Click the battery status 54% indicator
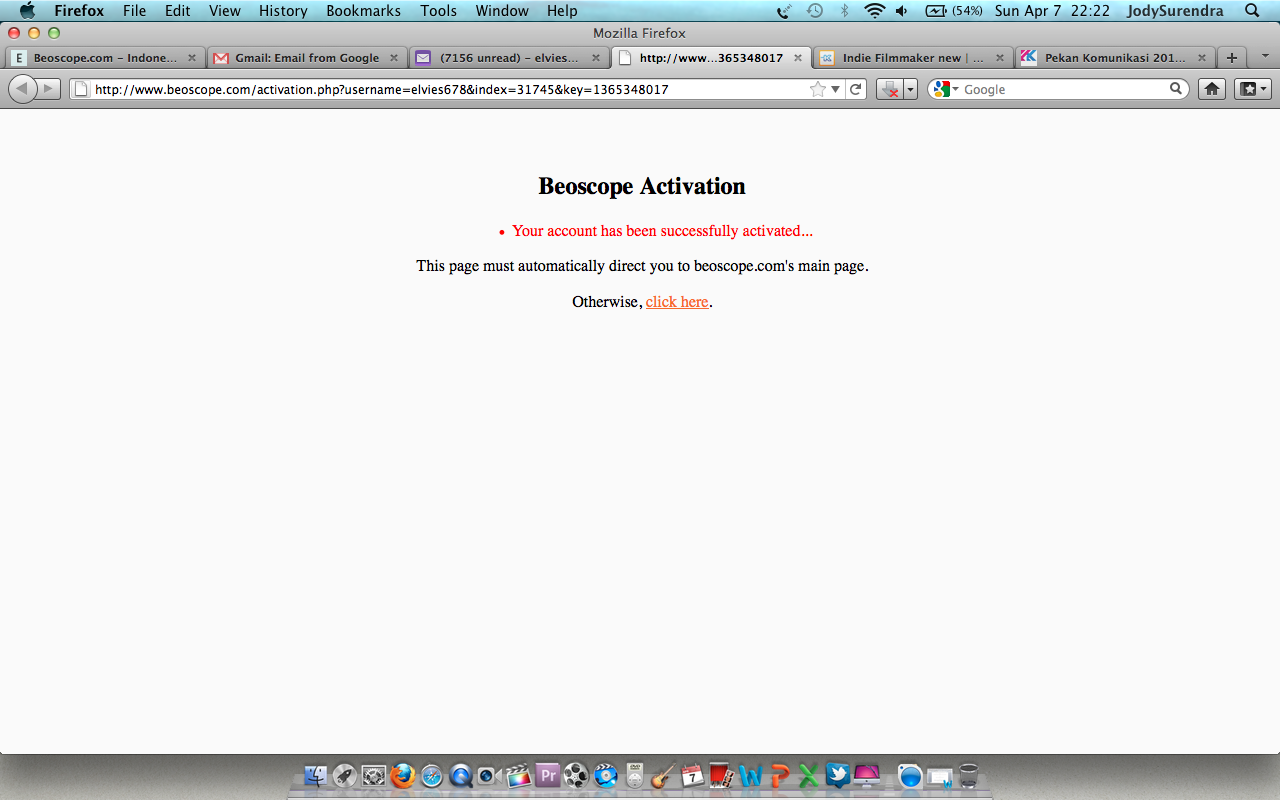The width and height of the screenshot is (1280, 800). (955, 11)
